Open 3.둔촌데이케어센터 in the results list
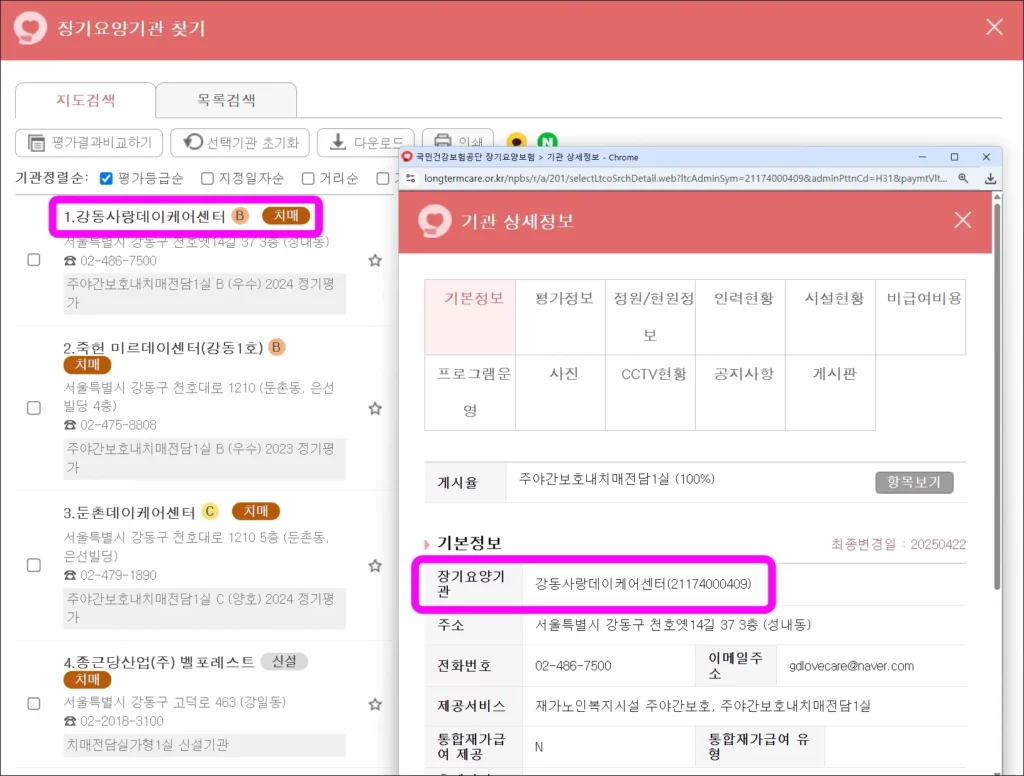Image resolution: width=1024 pixels, height=776 pixels. 129,512
